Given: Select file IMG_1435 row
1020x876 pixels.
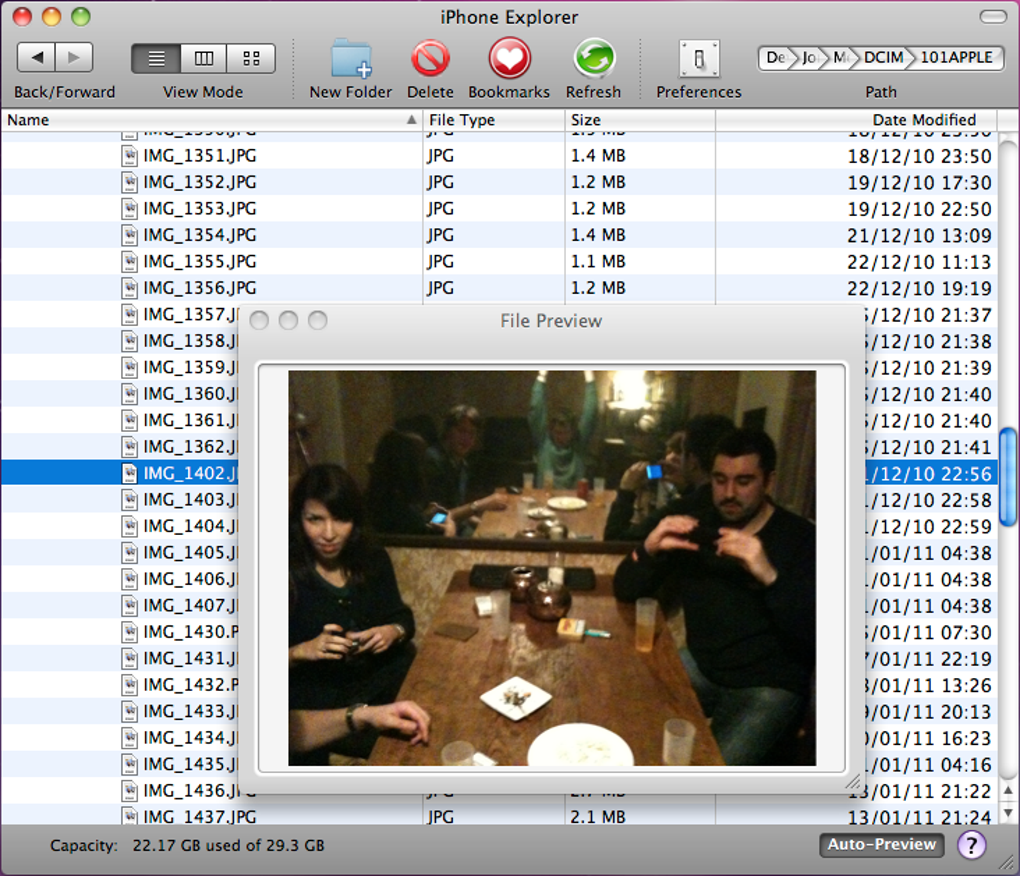Looking at the screenshot, I should click(119, 764).
